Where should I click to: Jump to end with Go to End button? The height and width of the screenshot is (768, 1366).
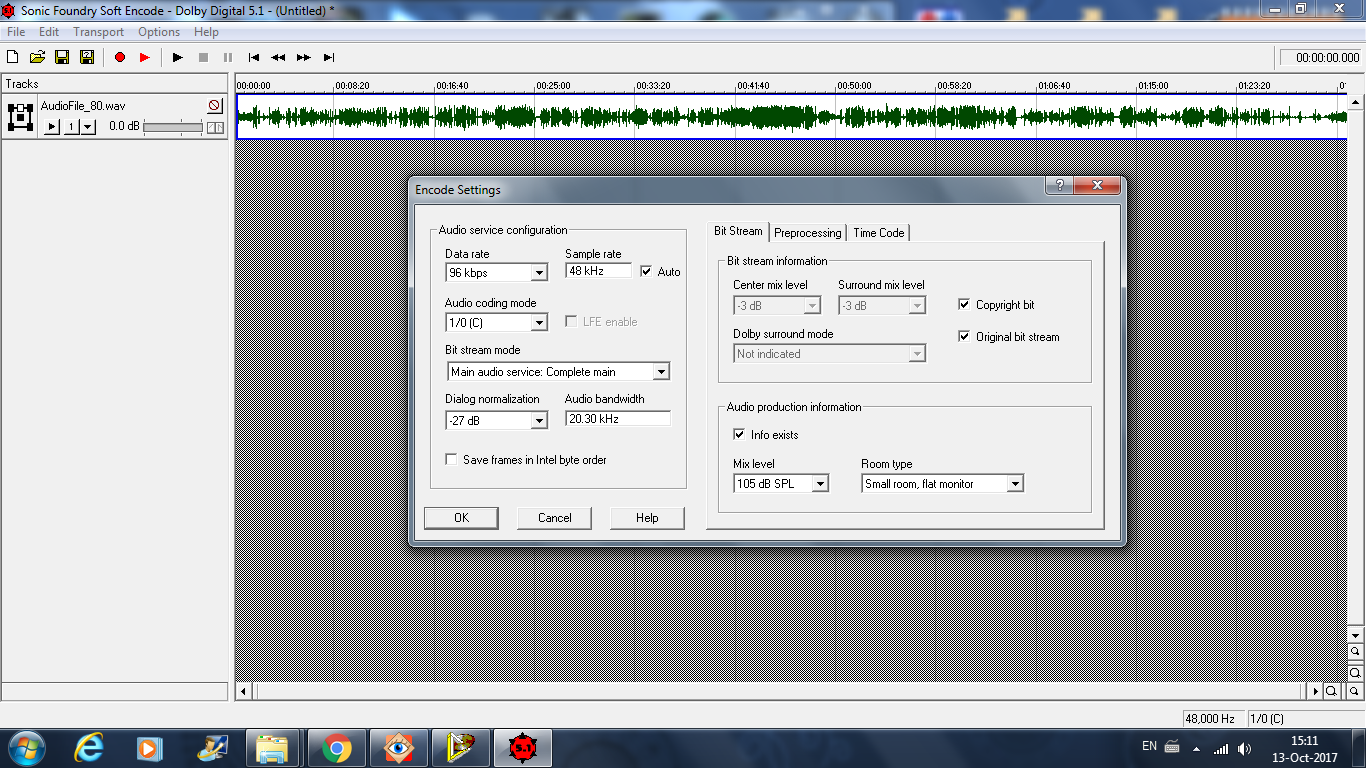pyautogui.click(x=329, y=57)
